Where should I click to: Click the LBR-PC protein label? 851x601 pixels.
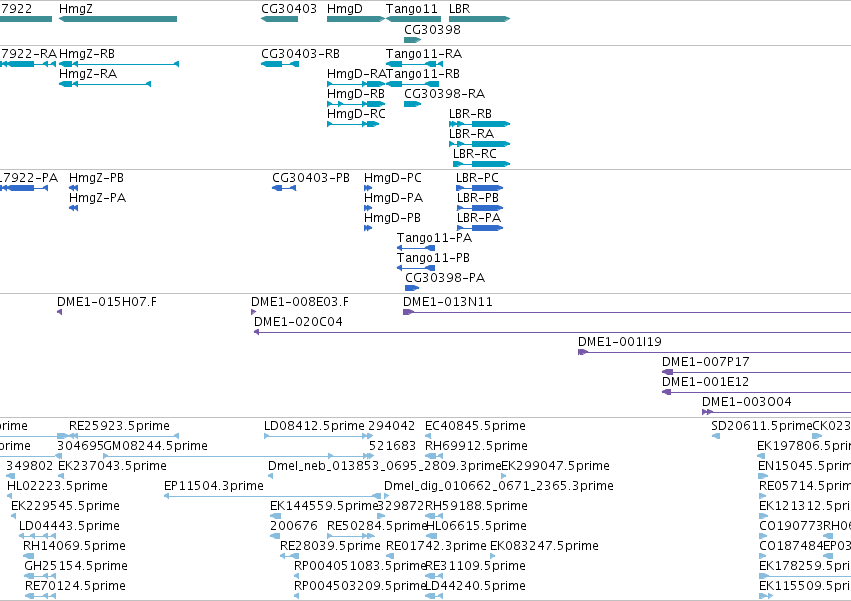click(477, 178)
